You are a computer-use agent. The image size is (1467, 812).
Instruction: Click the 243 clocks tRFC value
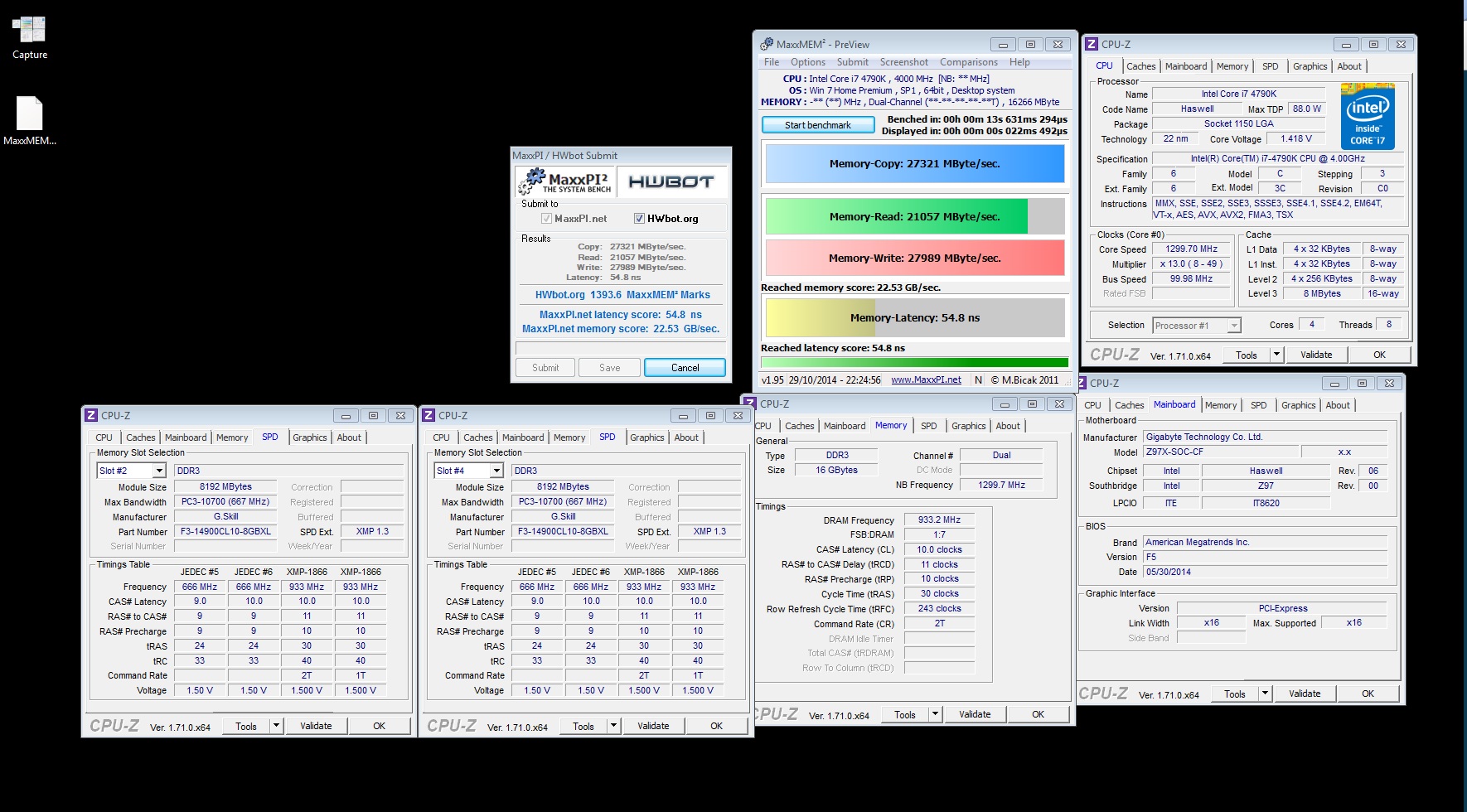(940, 609)
